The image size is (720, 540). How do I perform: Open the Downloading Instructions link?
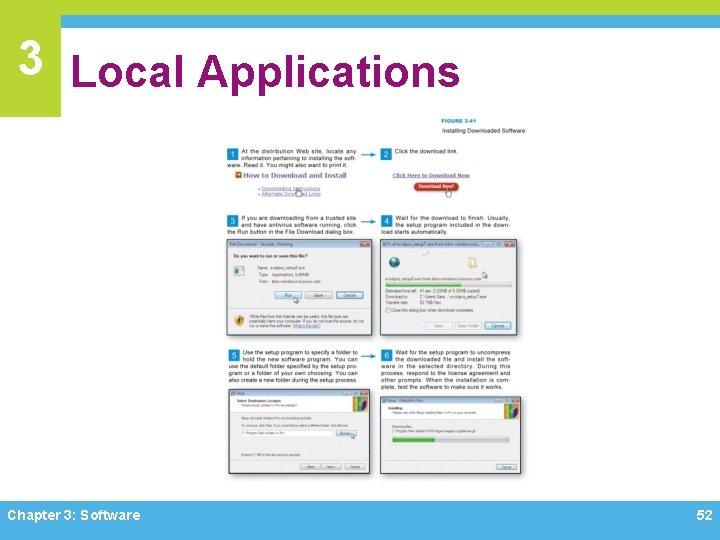(291, 188)
